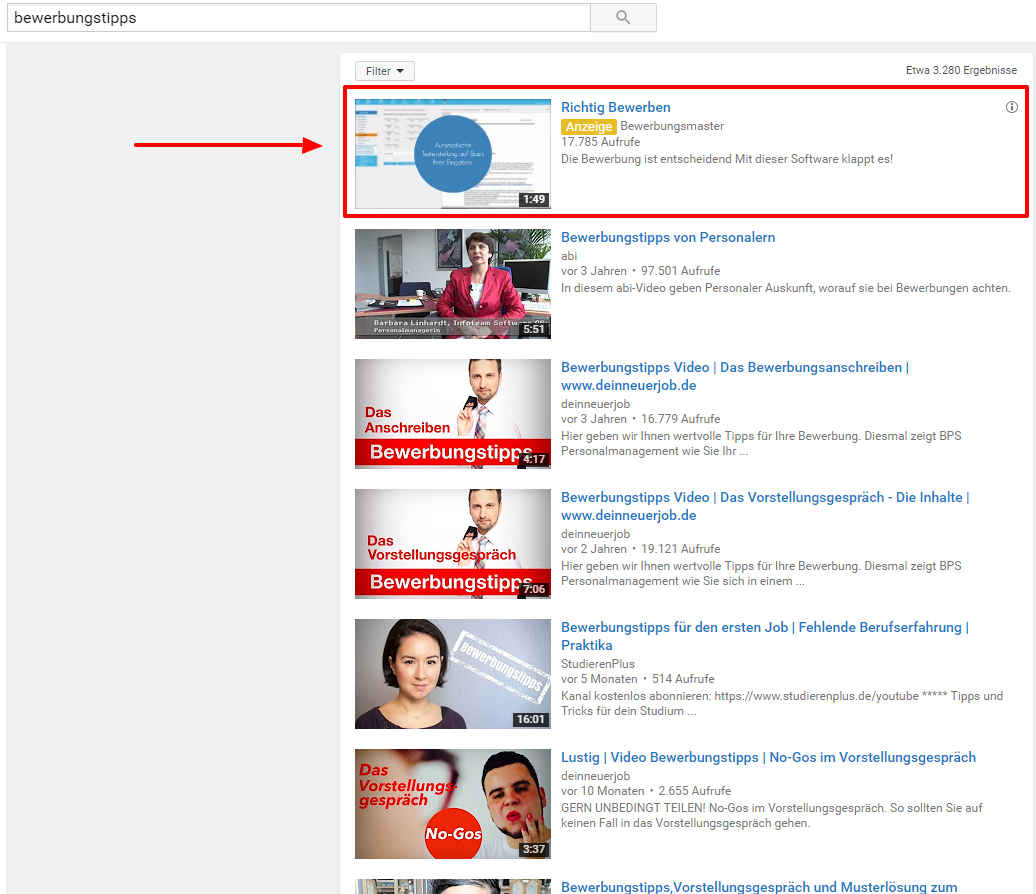Open the ad info icon beside Richtig Bewerben
The image size is (1036, 894).
pos(1011,107)
